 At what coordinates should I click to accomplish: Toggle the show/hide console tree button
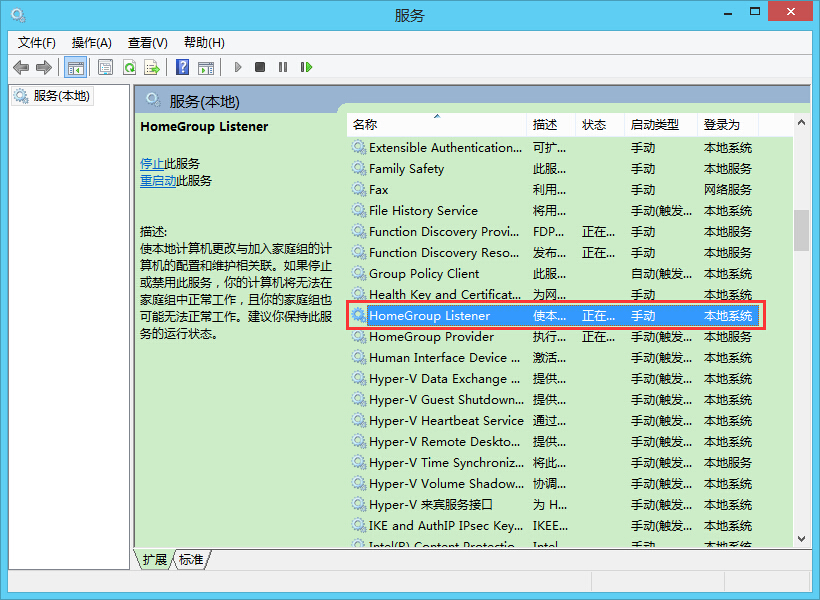75,67
